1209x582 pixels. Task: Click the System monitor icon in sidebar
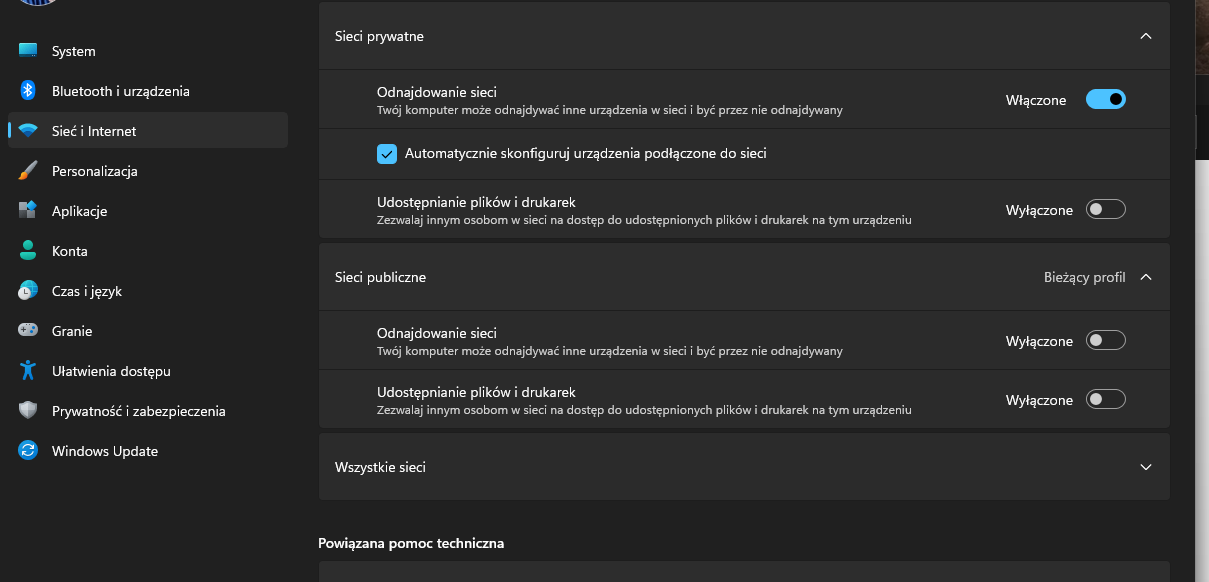coord(28,51)
